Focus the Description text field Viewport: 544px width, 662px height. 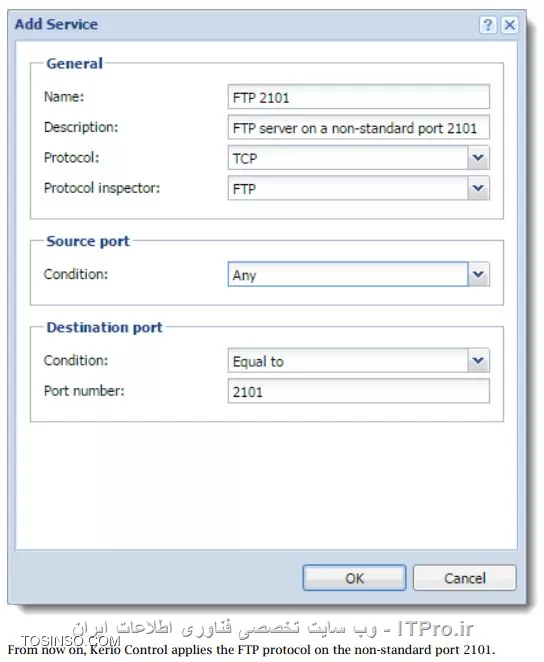(x=358, y=127)
